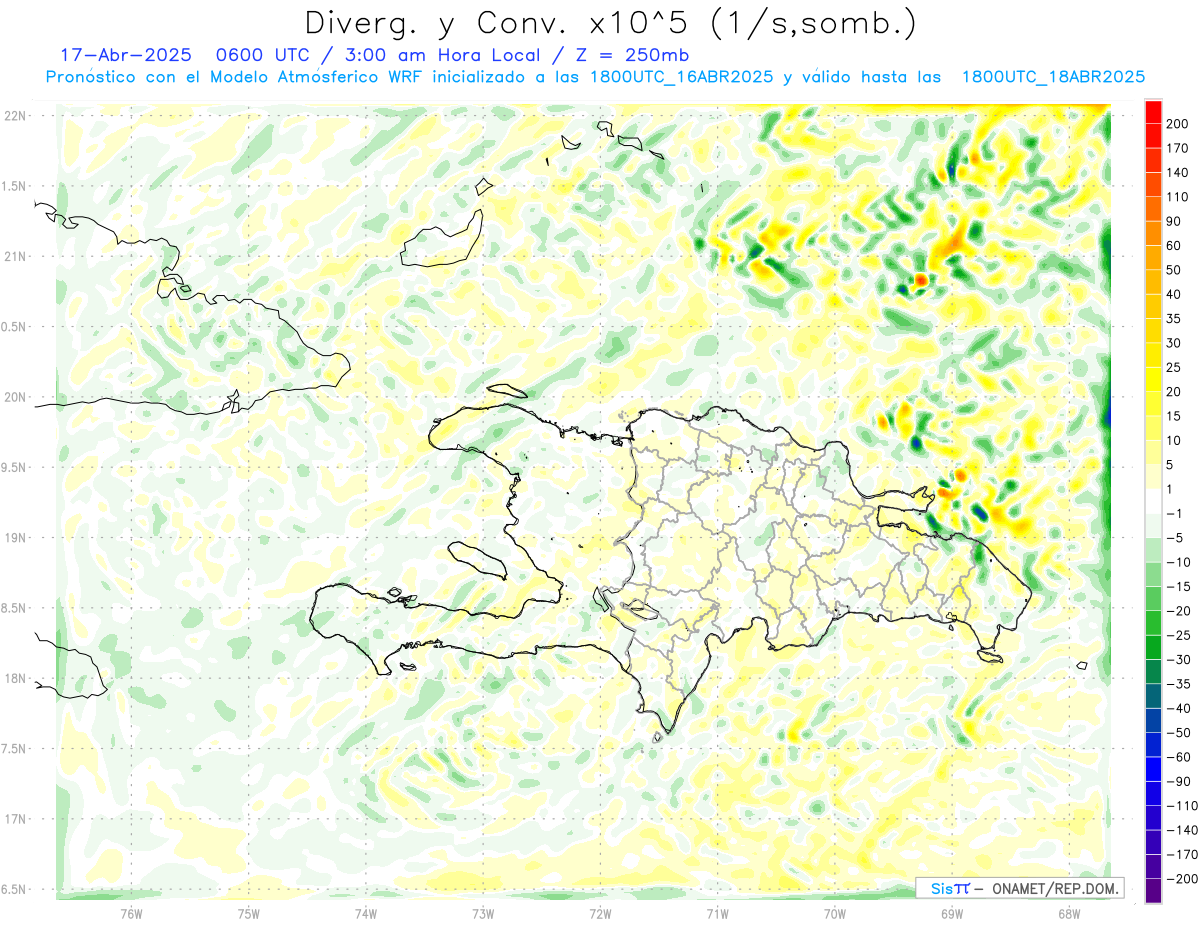Click the '76W' longitude label
Viewport: 1200px width, 927px height.
point(131,912)
